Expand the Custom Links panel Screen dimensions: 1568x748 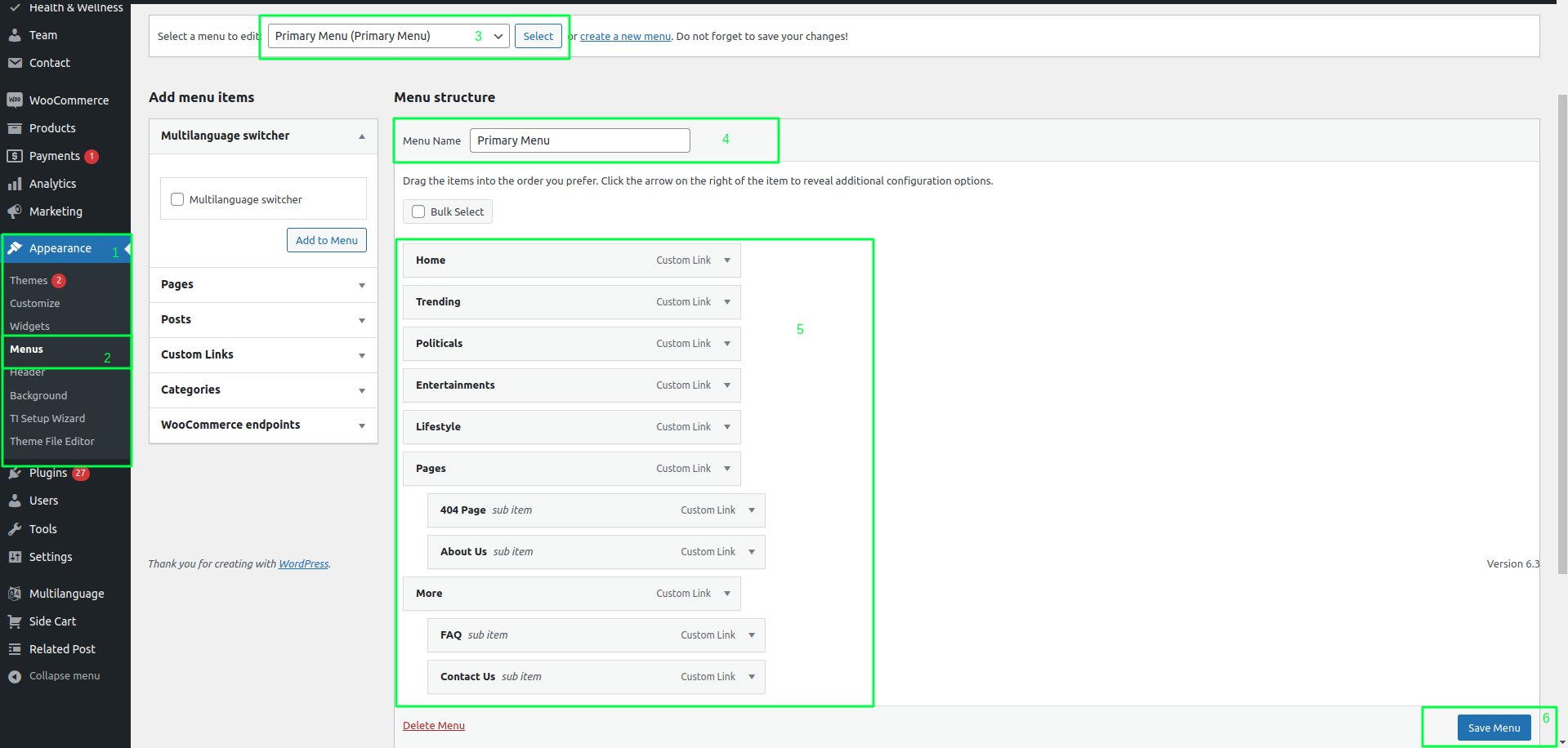click(362, 355)
